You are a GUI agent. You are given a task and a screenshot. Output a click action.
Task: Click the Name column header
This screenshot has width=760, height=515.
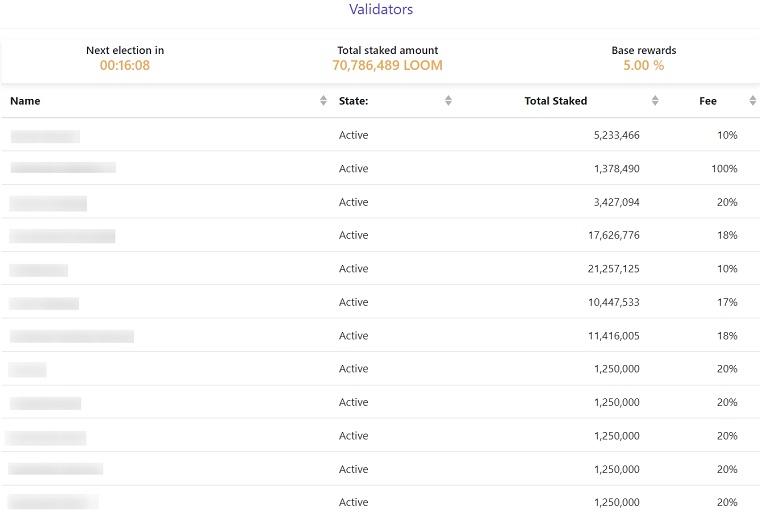(25, 101)
